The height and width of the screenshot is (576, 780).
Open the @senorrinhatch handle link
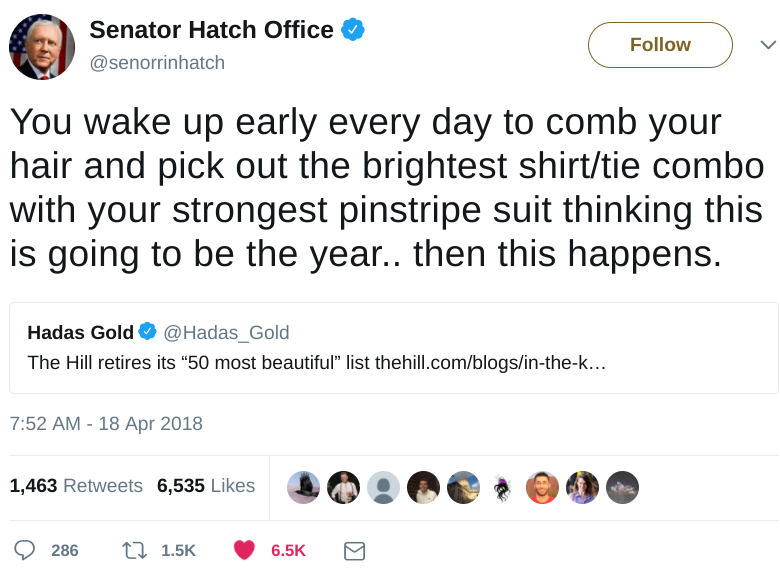coord(157,63)
